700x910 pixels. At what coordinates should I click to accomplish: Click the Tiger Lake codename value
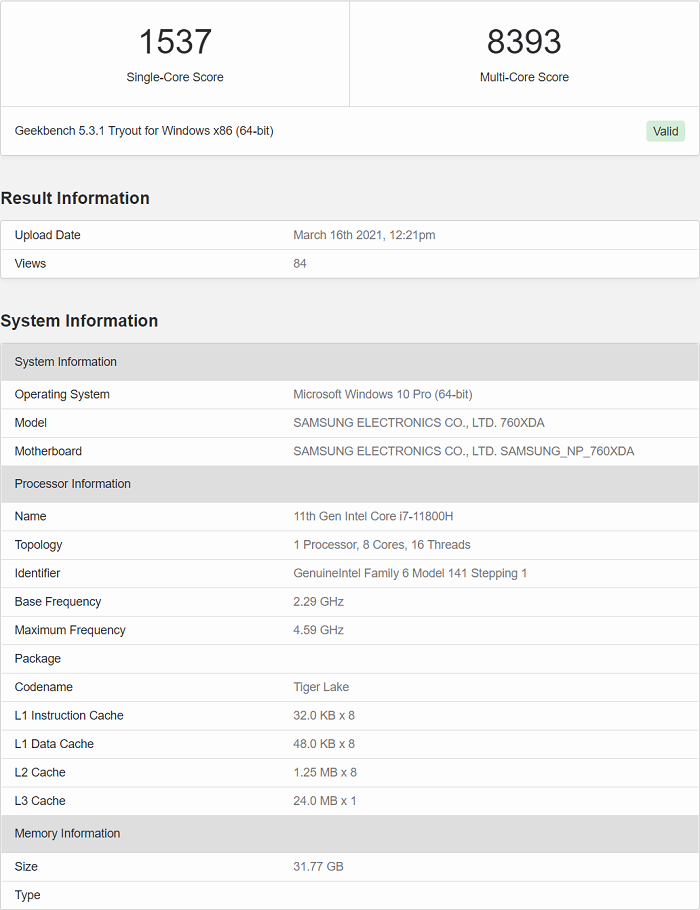321,687
